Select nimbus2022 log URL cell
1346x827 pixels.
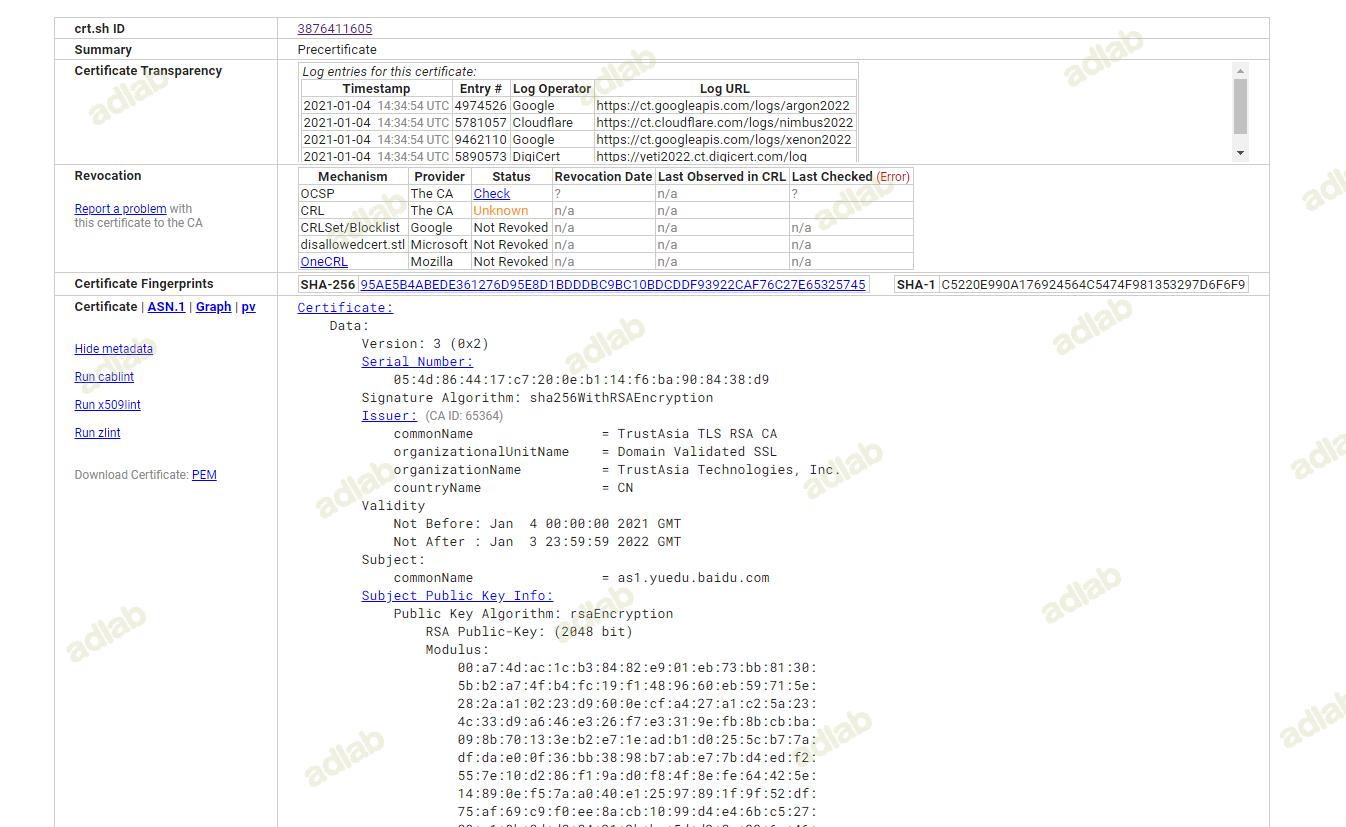(725, 123)
